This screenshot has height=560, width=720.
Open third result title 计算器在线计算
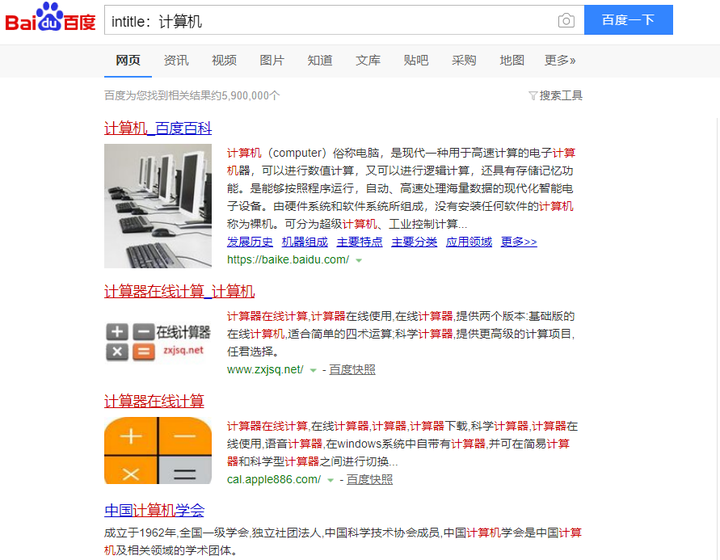click(x=154, y=401)
